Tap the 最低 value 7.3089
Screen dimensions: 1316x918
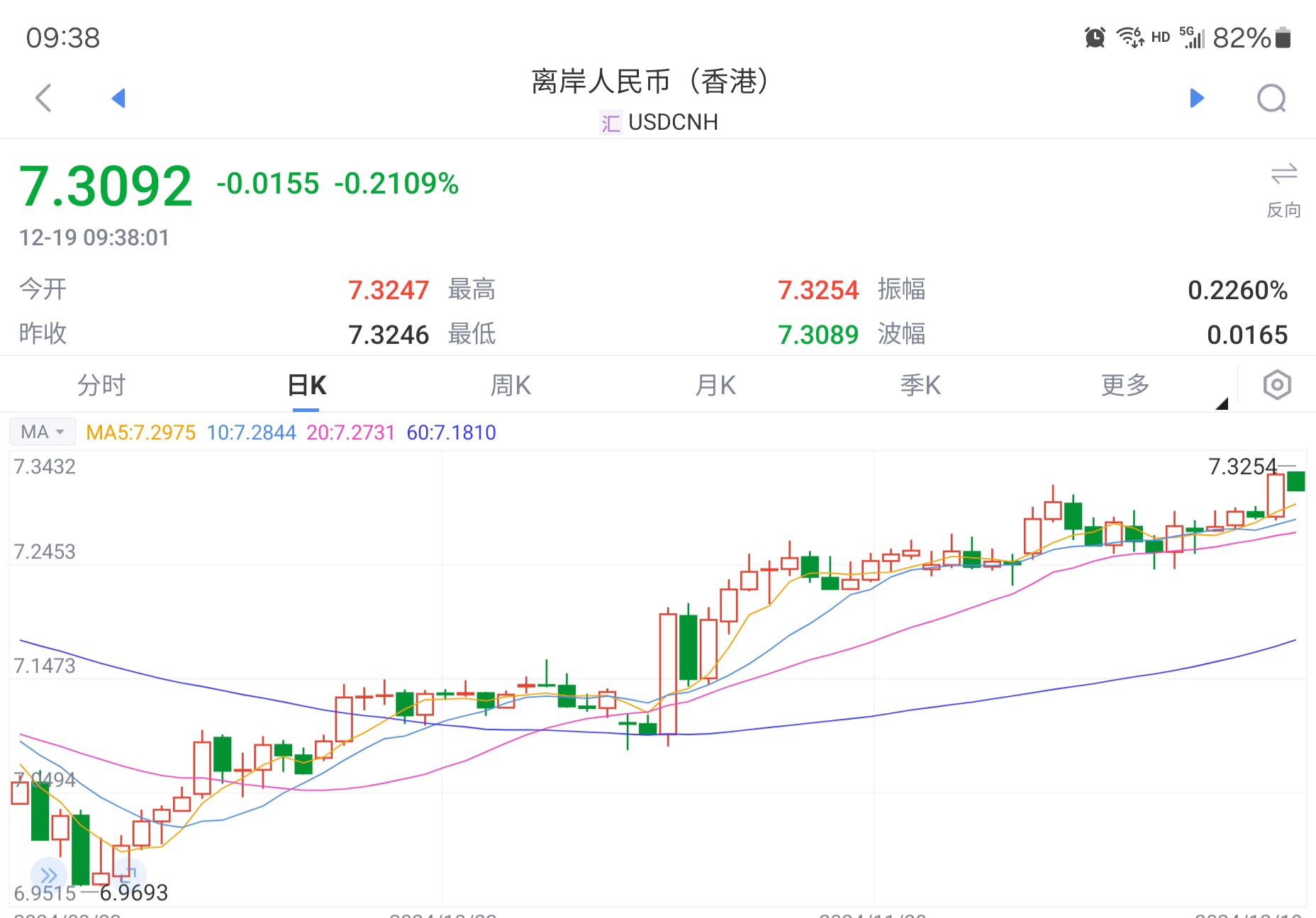click(x=818, y=335)
